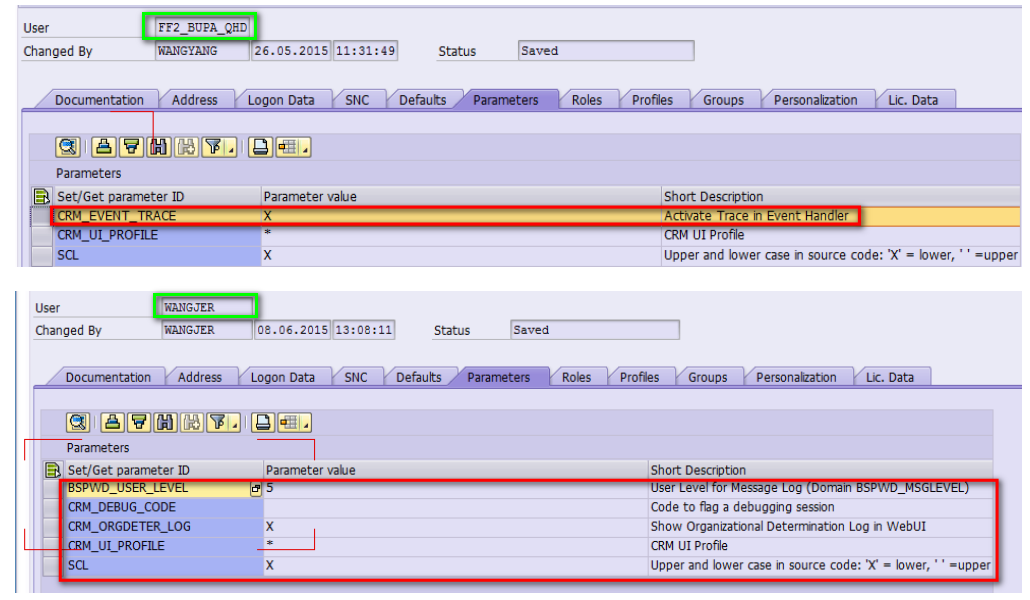Open SNC tab in FF2_BUPA_QHD user panel

pos(357,100)
